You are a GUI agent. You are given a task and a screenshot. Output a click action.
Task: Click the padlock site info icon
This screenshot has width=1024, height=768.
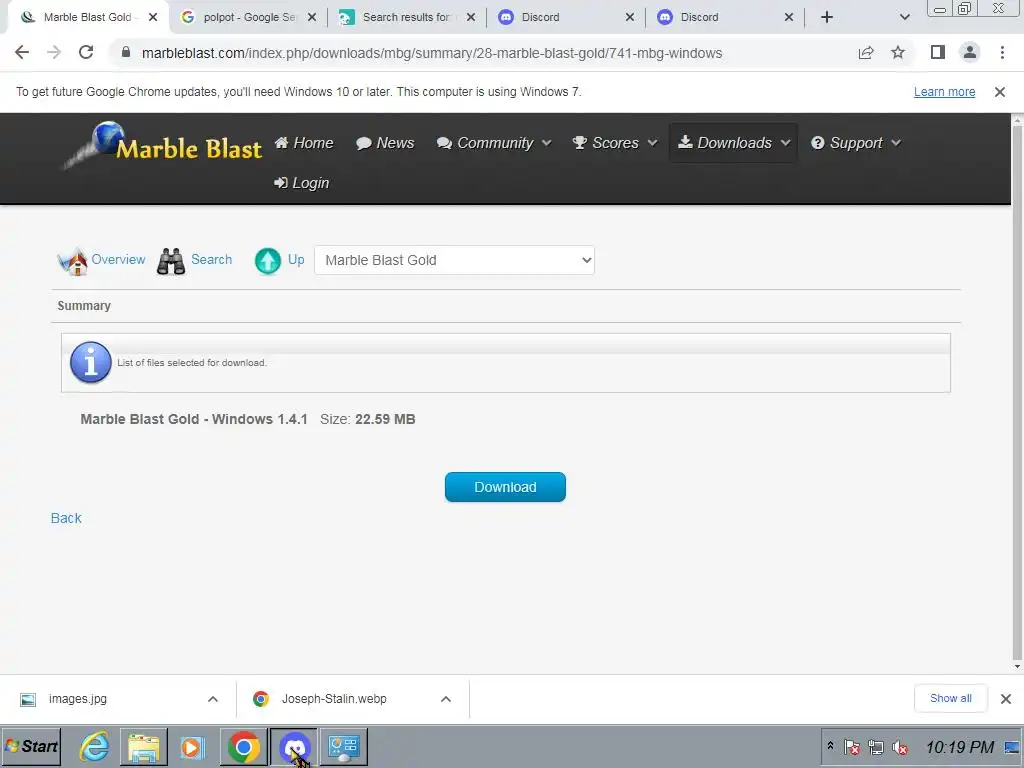point(126,52)
